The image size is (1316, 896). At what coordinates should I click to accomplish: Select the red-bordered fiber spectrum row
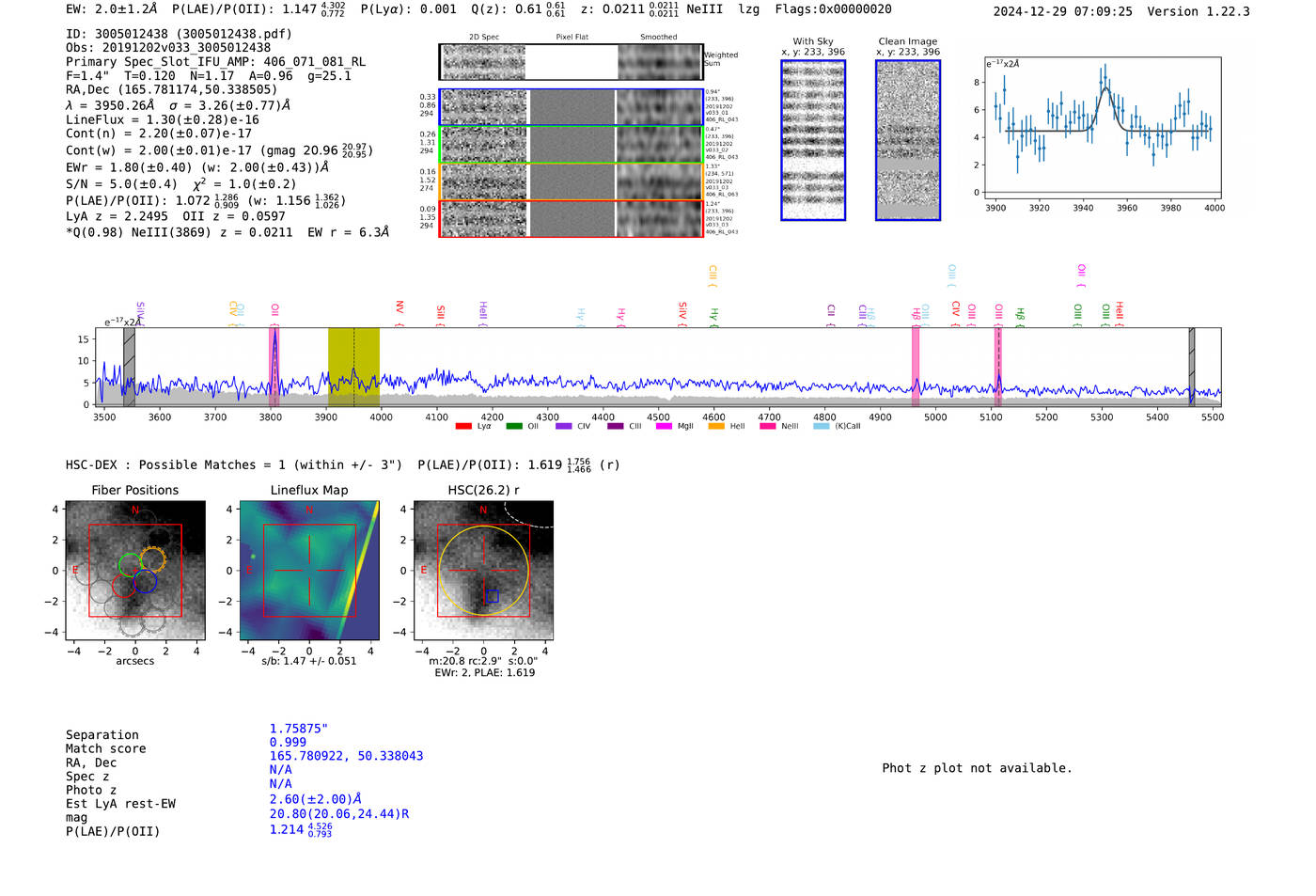click(571, 218)
